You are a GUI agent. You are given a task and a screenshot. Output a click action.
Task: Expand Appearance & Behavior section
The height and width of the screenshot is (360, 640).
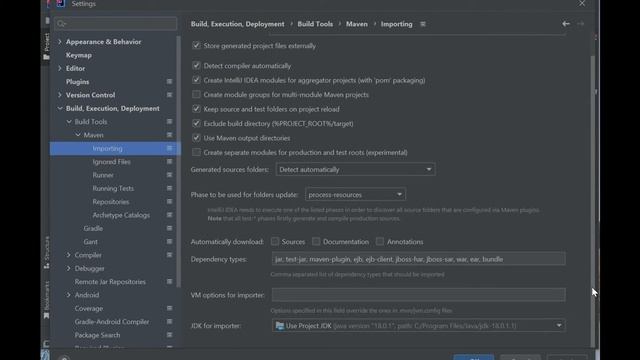(x=60, y=42)
